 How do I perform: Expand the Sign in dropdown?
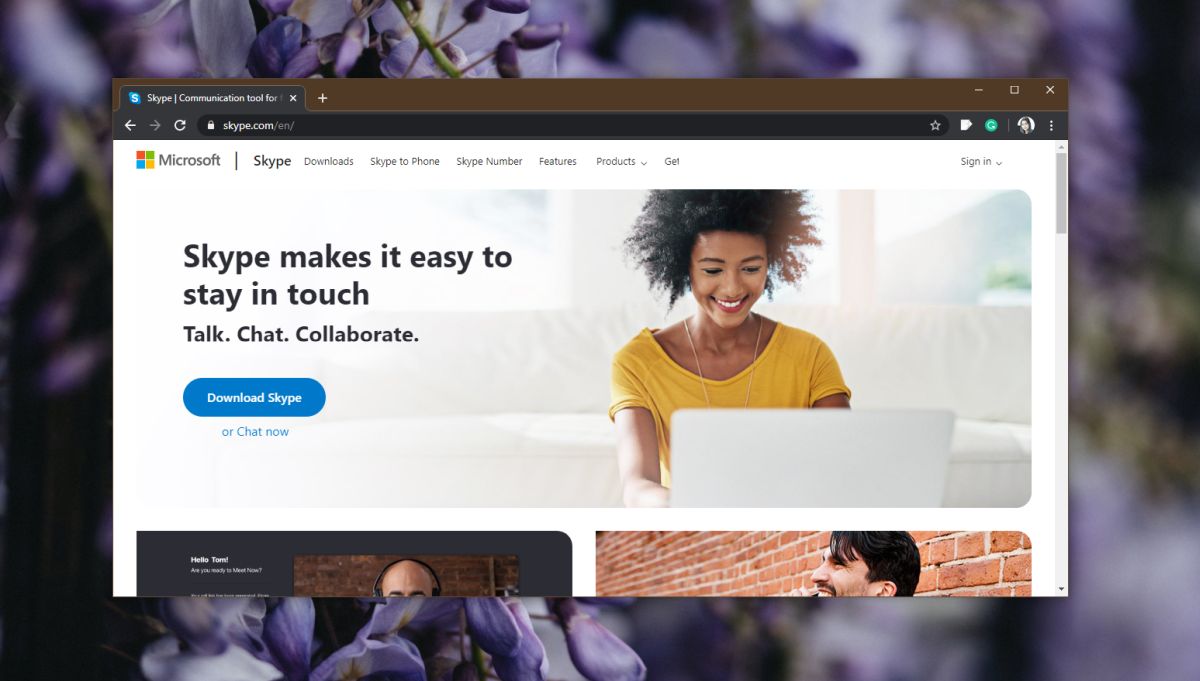point(981,161)
